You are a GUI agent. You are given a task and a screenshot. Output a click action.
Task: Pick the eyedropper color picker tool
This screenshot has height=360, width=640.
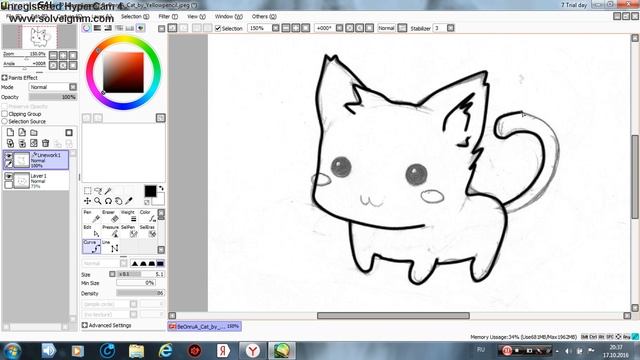coord(129,201)
